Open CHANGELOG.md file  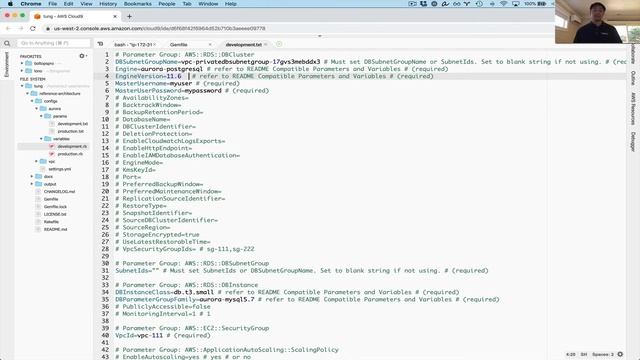pos(59,191)
